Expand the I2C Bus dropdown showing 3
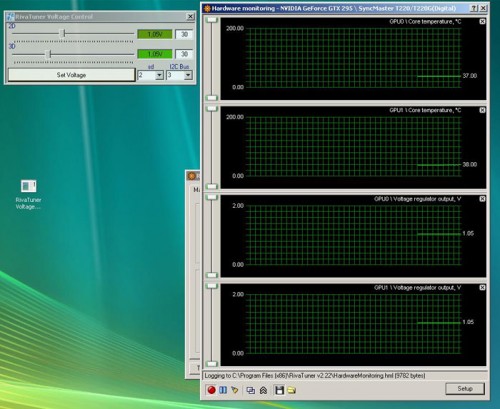500x409 pixels. coord(188,75)
